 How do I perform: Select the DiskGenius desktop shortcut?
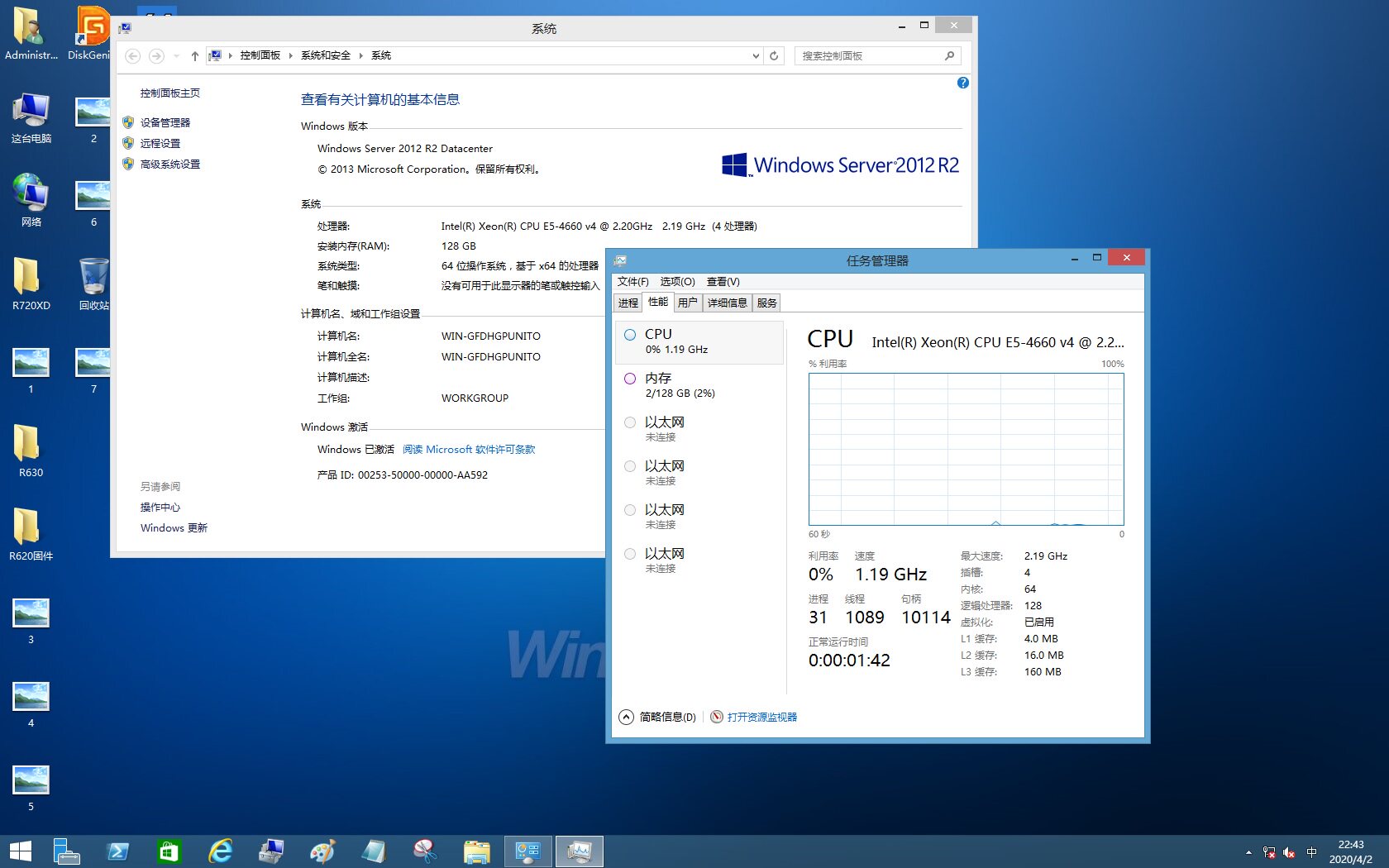click(x=89, y=33)
